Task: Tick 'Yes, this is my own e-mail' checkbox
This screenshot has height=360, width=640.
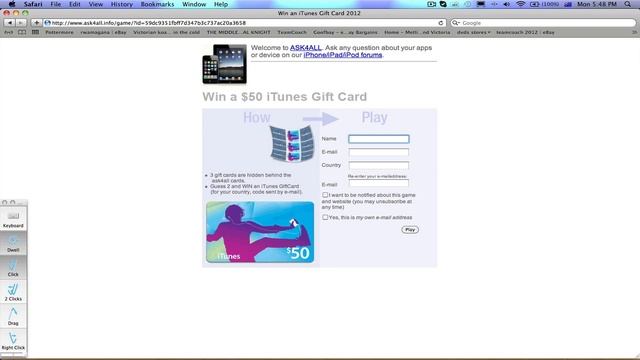Action: [x=325, y=218]
